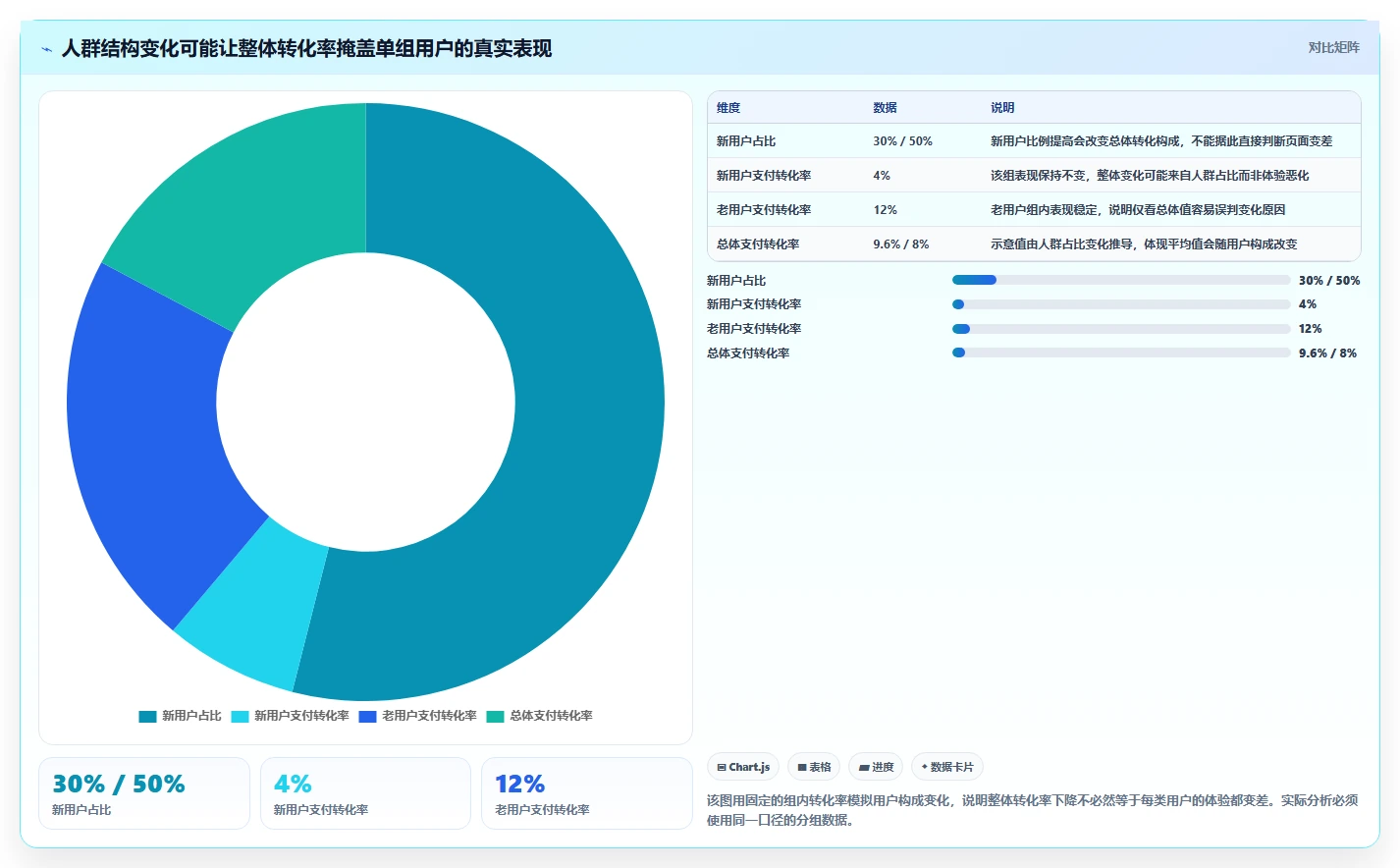Click the 说明 column header
The height and width of the screenshot is (868, 1400).
pos(1002,108)
